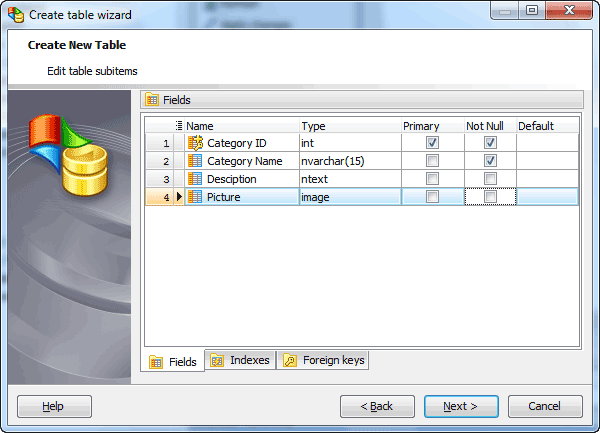Check Not Null for Desciption field
Viewport: 600px width, 433px height.
tap(490, 179)
